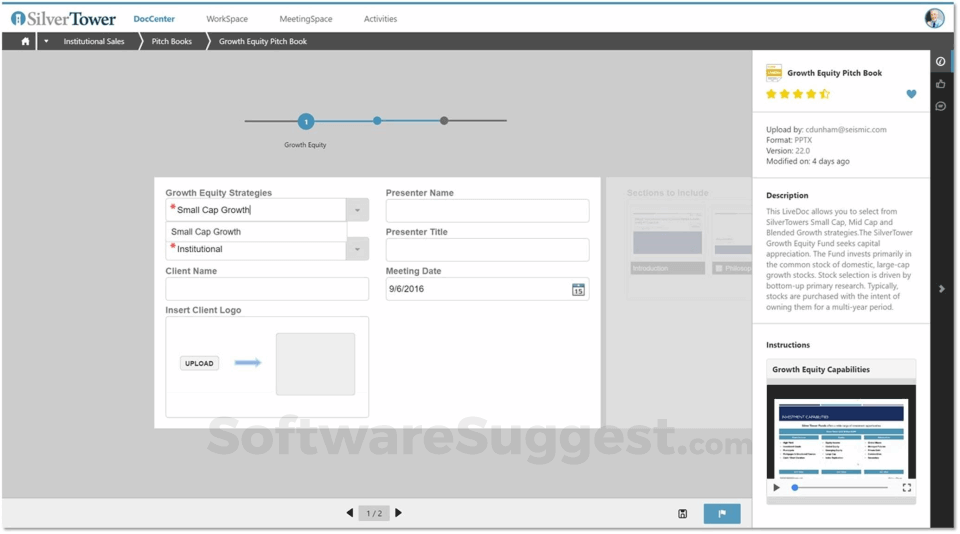The height and width of the screenshot is (534, 960).
Task: Switch to the DocCenter tab
Action: [x=154, y=19]
